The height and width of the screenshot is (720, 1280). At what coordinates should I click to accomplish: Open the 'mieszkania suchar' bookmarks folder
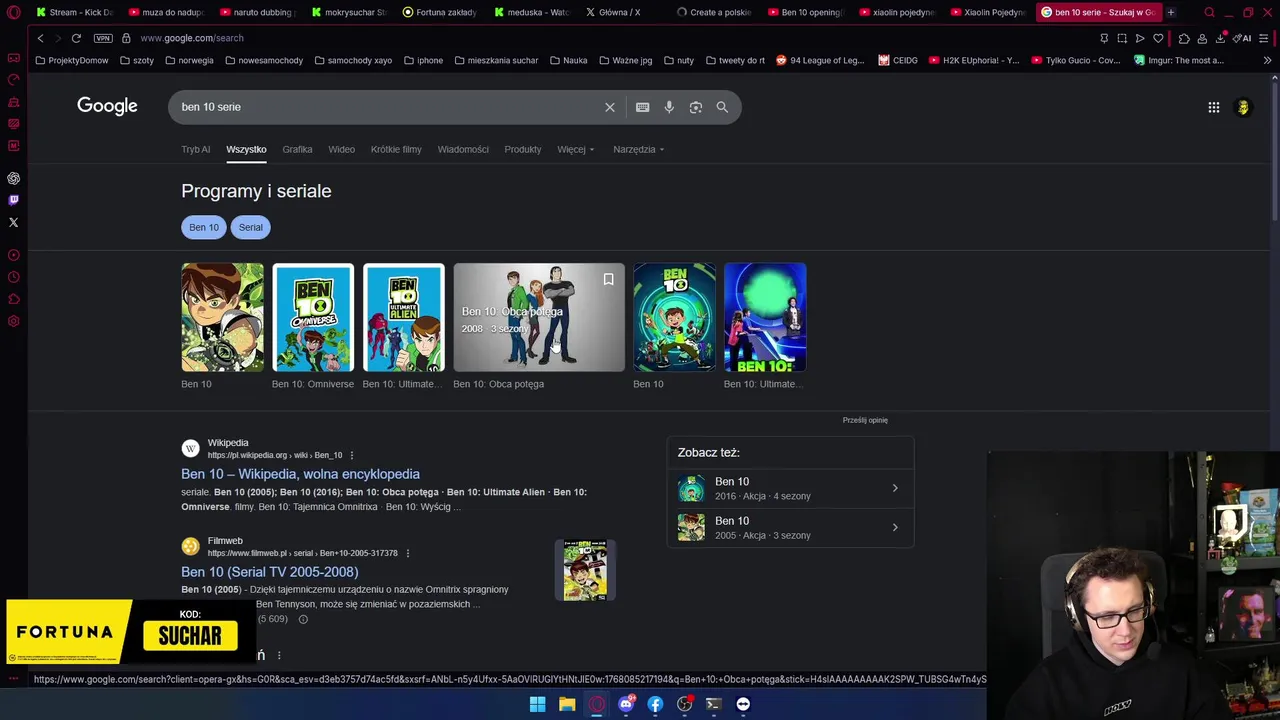pyautogui.click(x=496, y=60)
